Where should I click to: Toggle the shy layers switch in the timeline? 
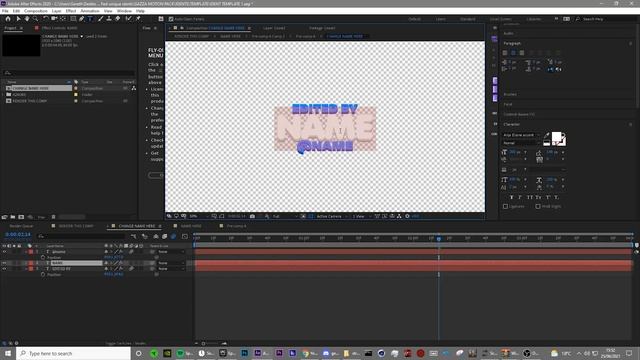coord(156,236)
